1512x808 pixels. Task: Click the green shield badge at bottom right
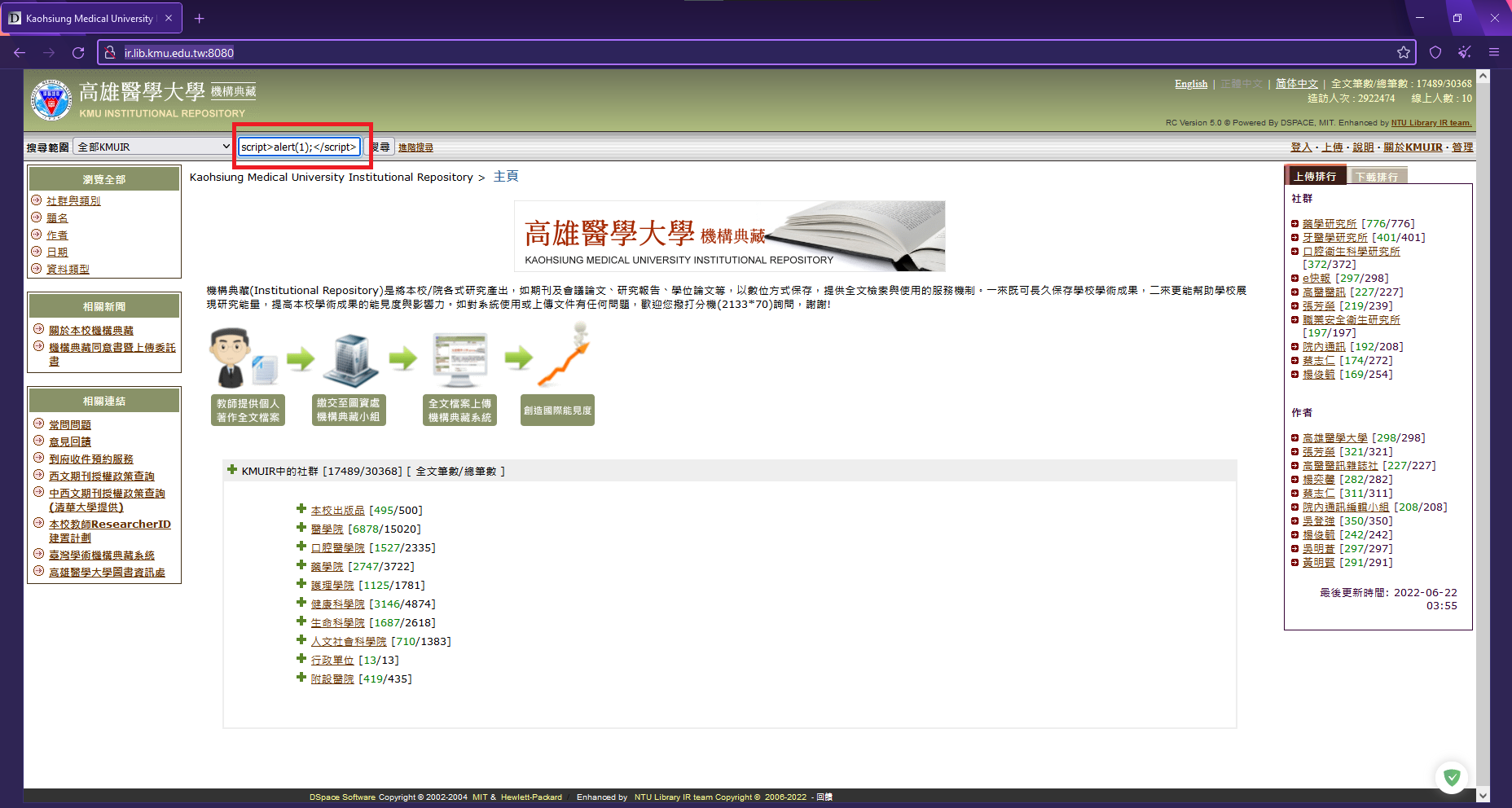[1452, 777]
